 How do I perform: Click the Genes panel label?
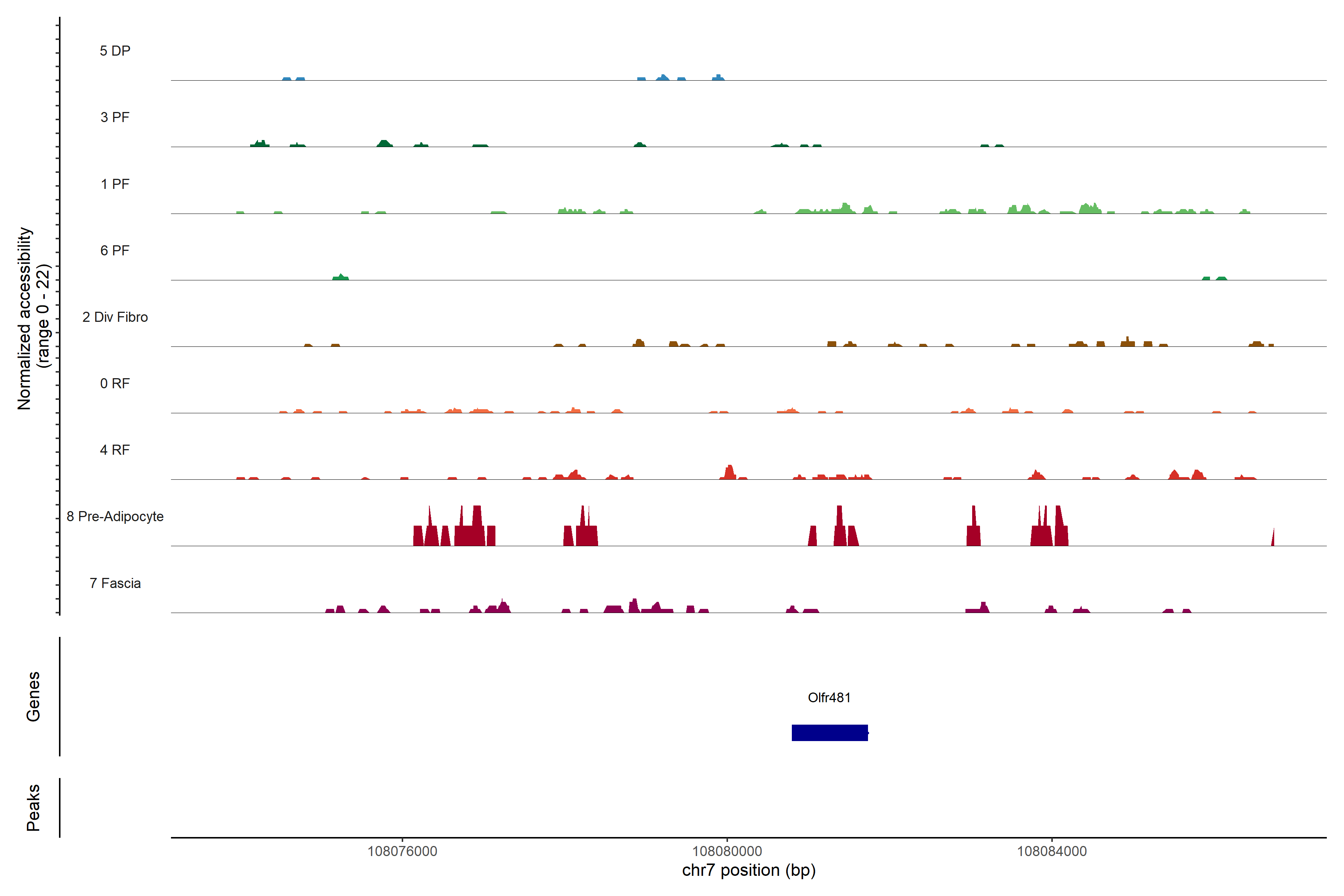[33, 696]
